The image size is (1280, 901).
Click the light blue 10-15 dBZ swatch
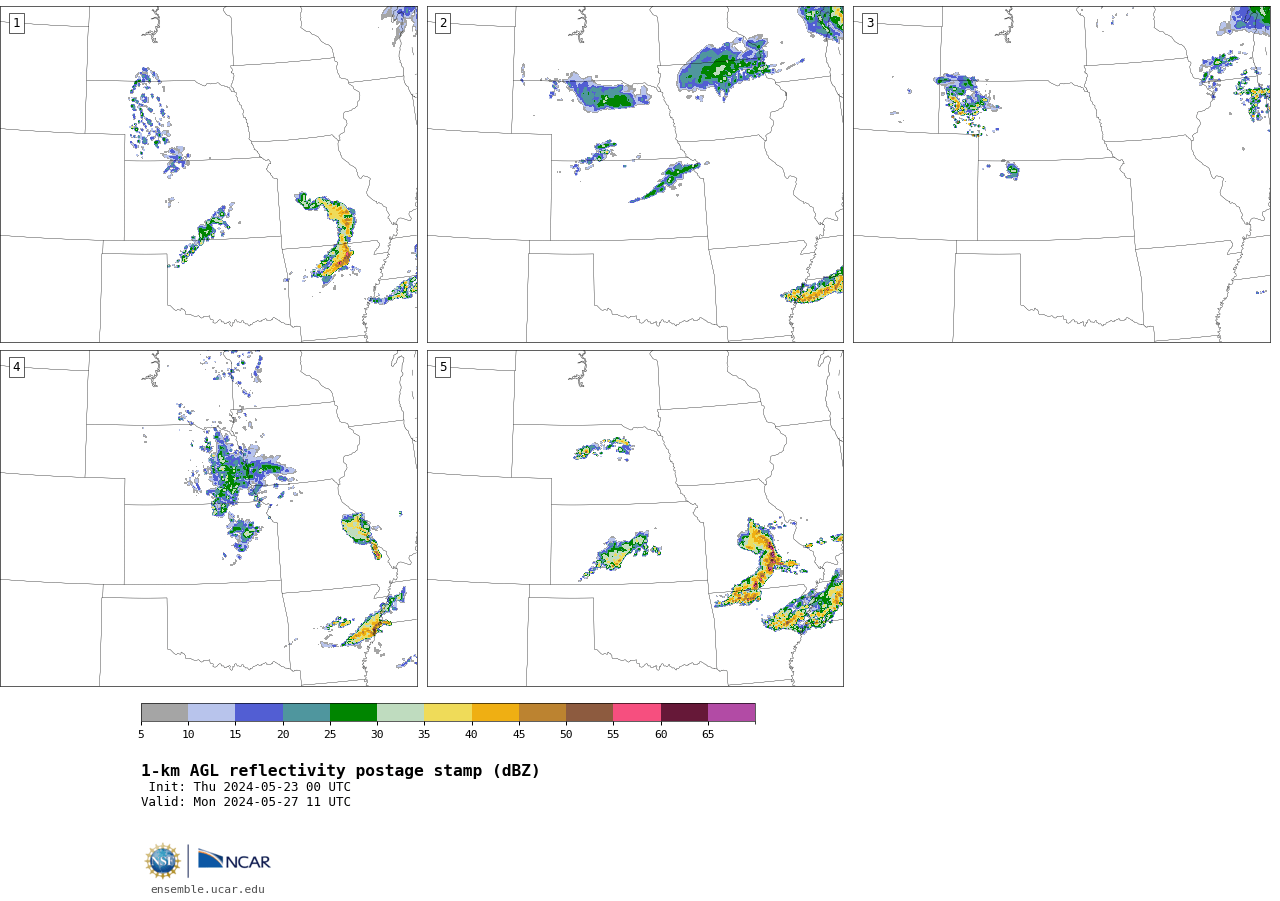click(212, 713)
